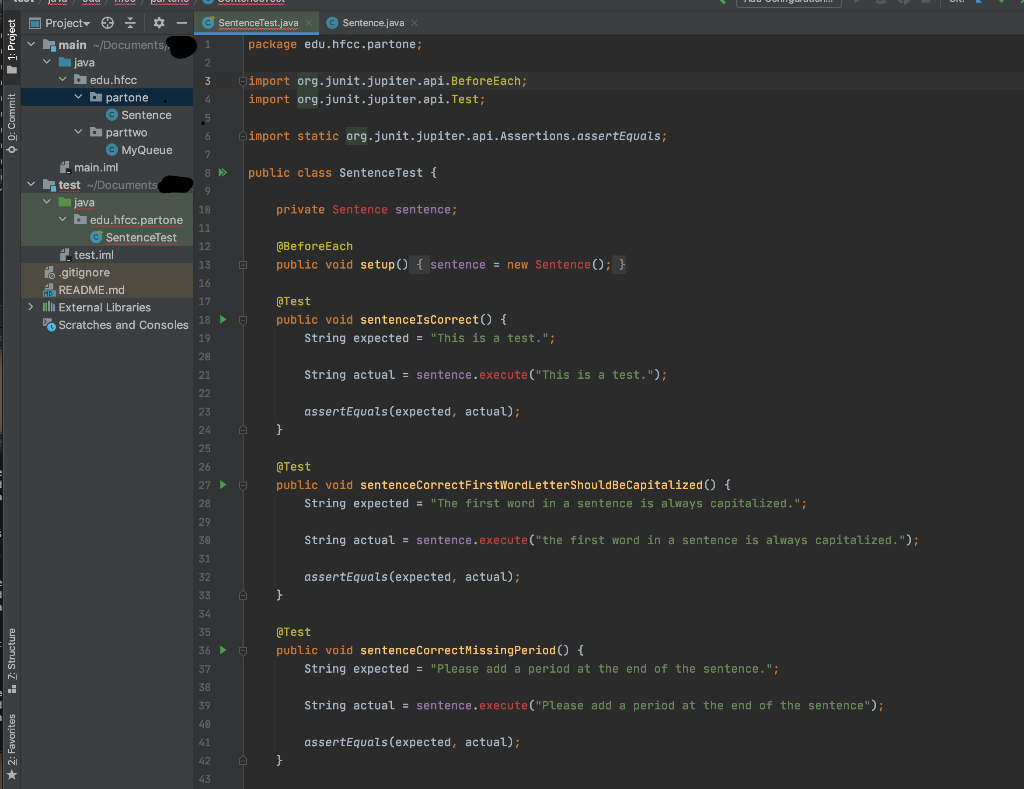Image resolution: width=1024 pixels, height=789 pixels.
Task: Click the Collapse All icon in Project panel
Action: tap(130, 23)
